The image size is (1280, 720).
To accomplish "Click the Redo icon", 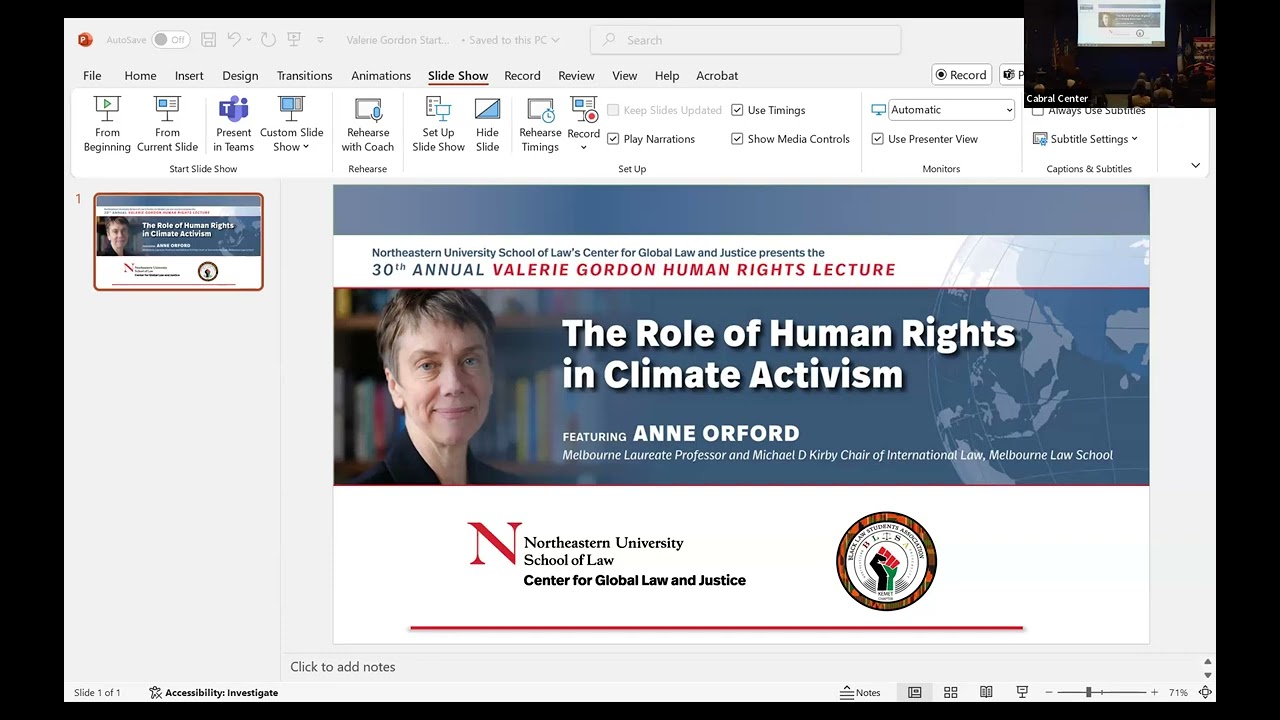I will tap(268, 40).
